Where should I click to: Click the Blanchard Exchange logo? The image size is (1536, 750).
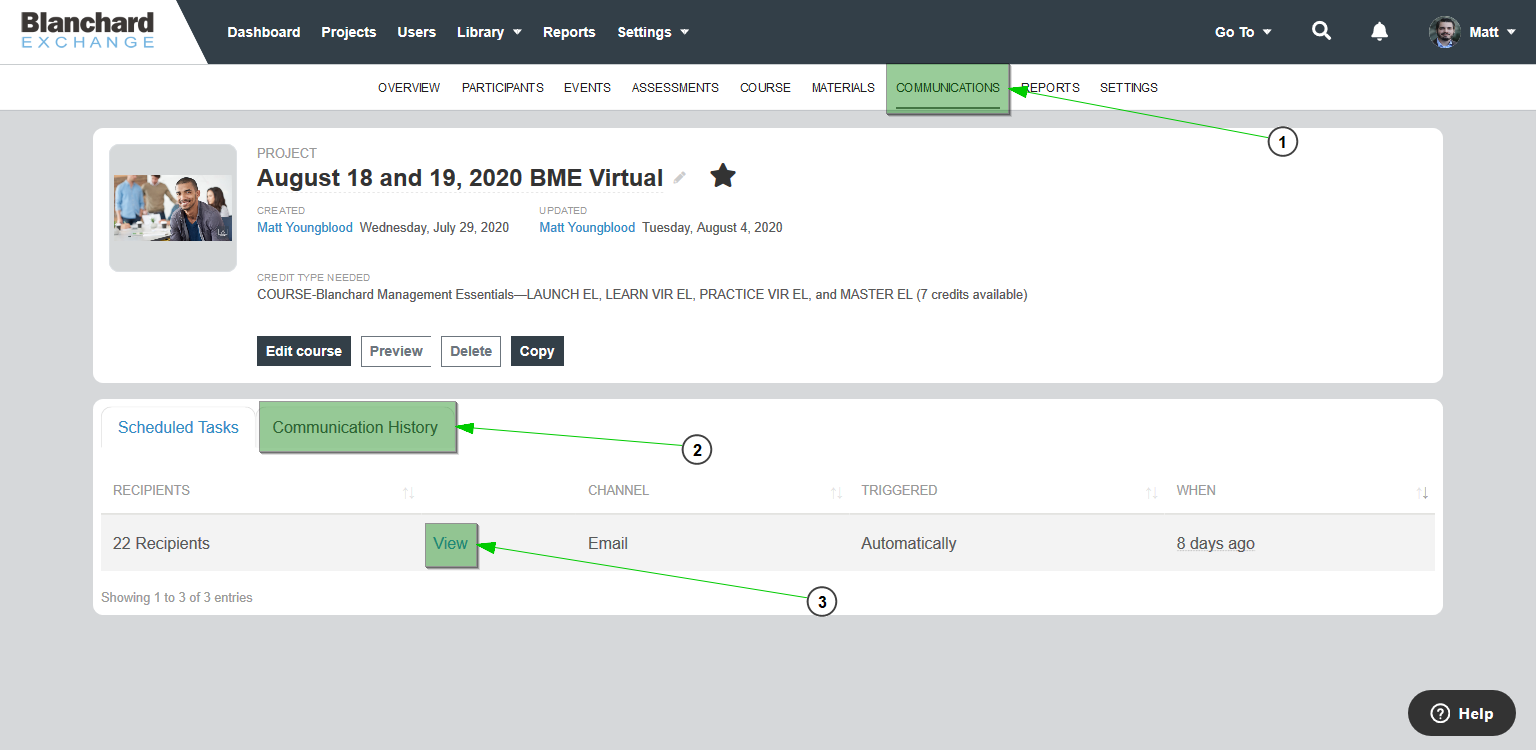[88, 30]
